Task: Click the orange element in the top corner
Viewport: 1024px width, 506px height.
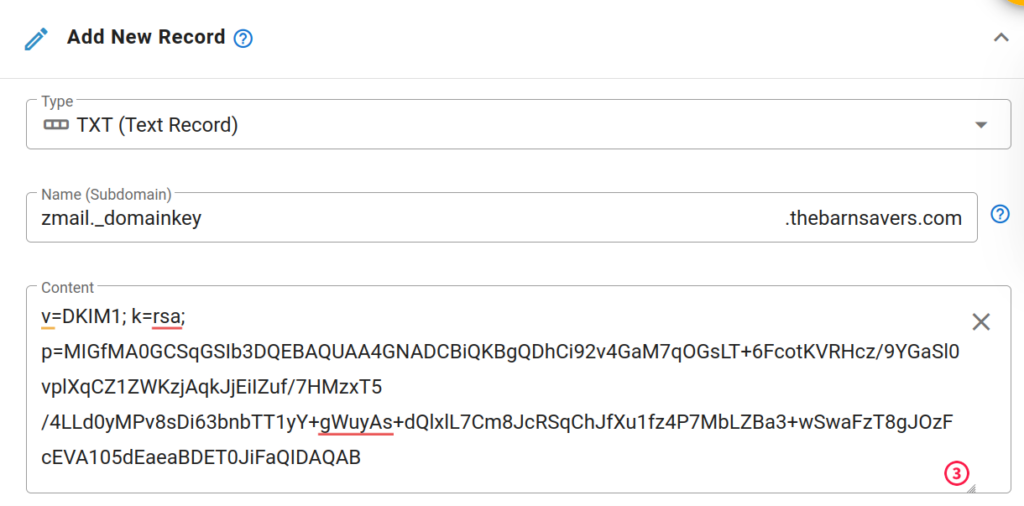Action: click(1017, 3)
